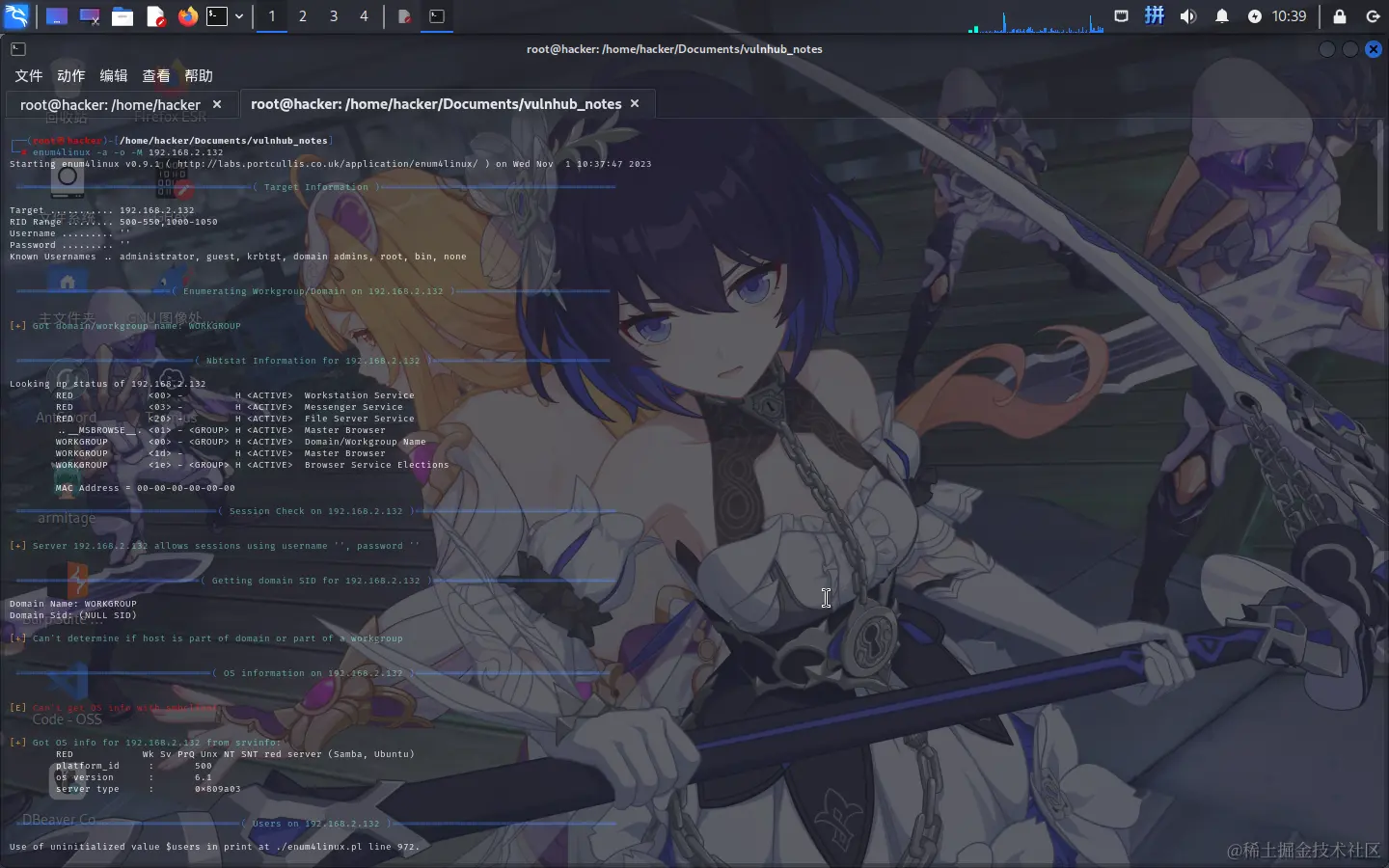
Task: Click the Pinyin input method indicator
Action: 1155,15
